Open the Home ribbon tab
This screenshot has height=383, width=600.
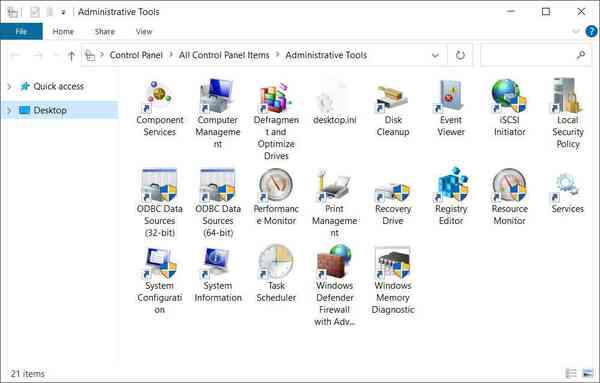(x=63, y=31)
